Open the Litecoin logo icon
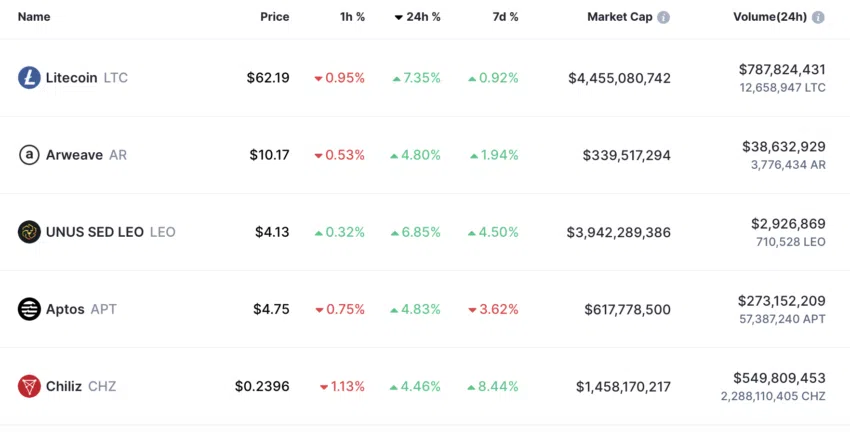Screen dimensions: 850x432 pyautogui.click(x=29, y=78)
